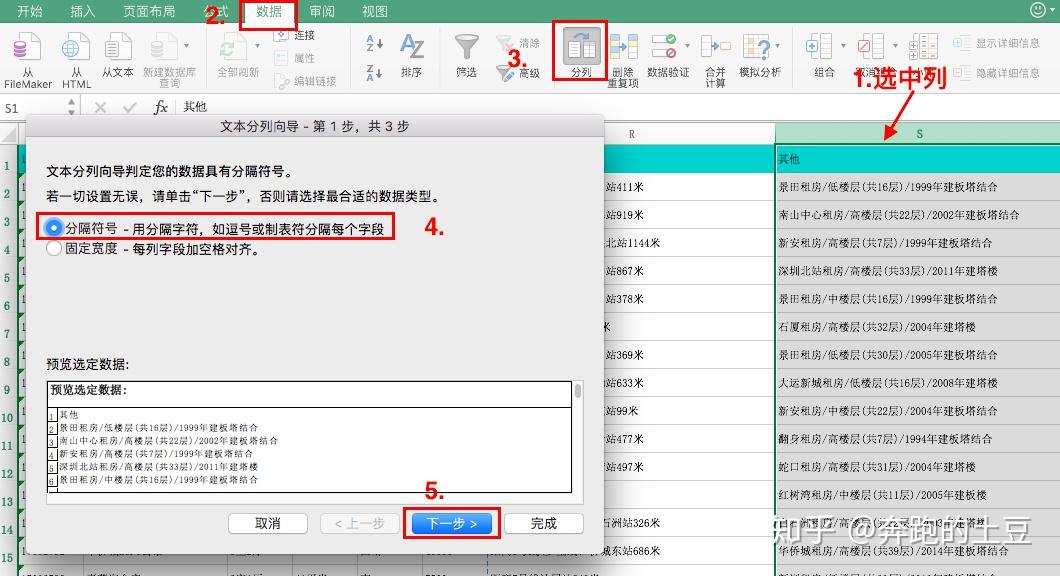Viewport: 1060px width, 576px height.
Task: Open the Home (开始) tab
Action: click(30, 11)
